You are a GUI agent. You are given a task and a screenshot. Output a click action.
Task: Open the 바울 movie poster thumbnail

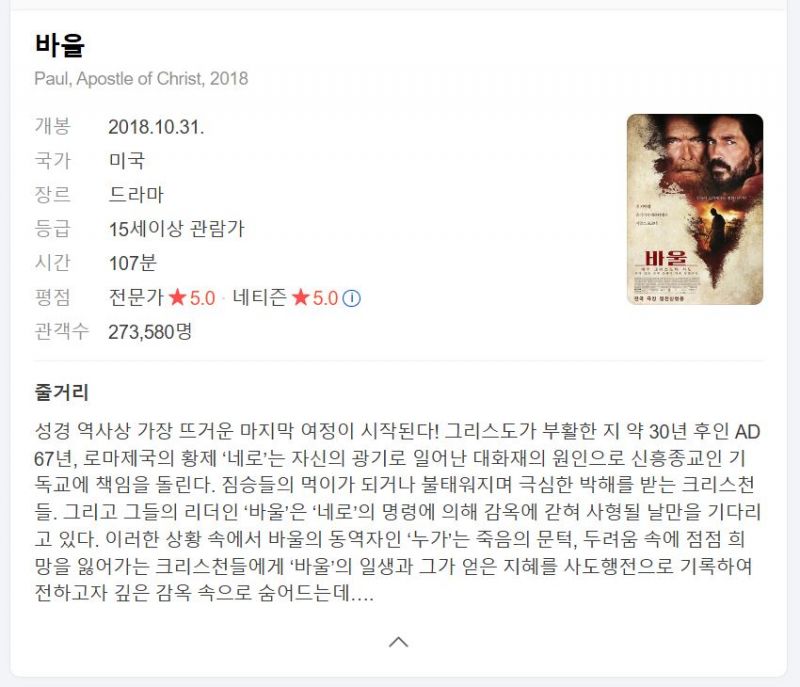point(695,209)
